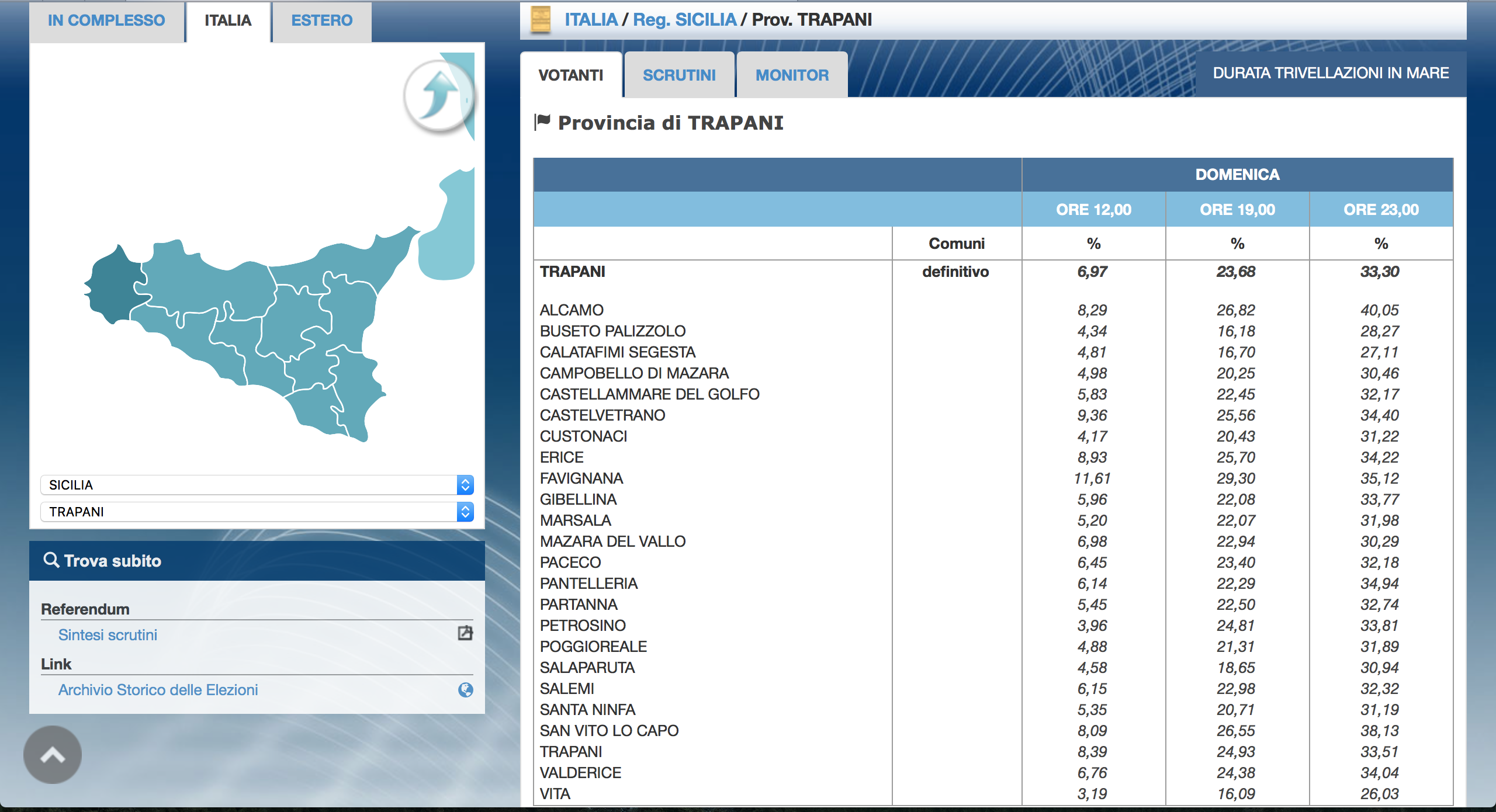Click the DURATA TRIVELLAZIONI IN MARE banner
1496x812 pixels.
tap(1331, 73)
